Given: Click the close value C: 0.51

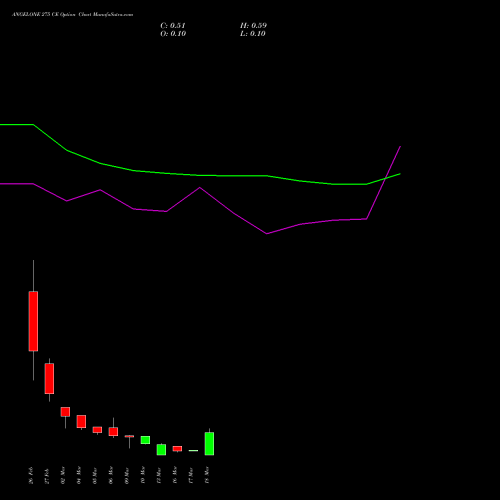Looking at the screenshot, I should pos(173,26).
